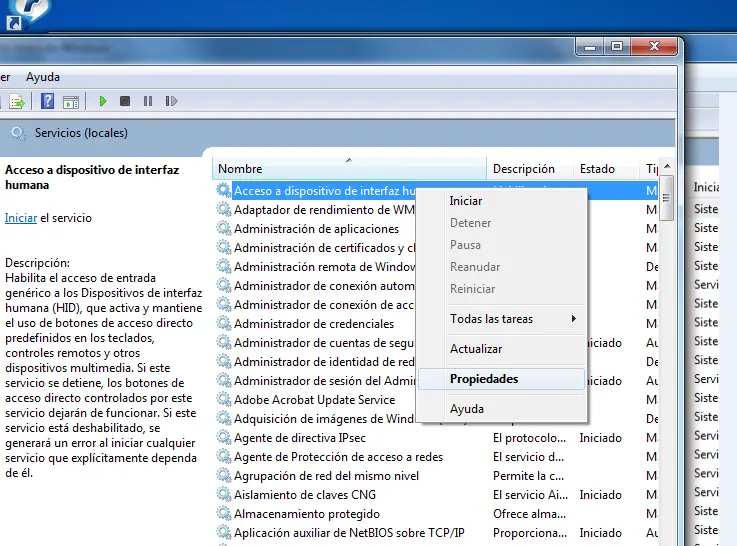Click the scrollbar up arrow of the services list
Image resolution: width=737 pixels, height=546 pixels.
(x=666, y=166)
